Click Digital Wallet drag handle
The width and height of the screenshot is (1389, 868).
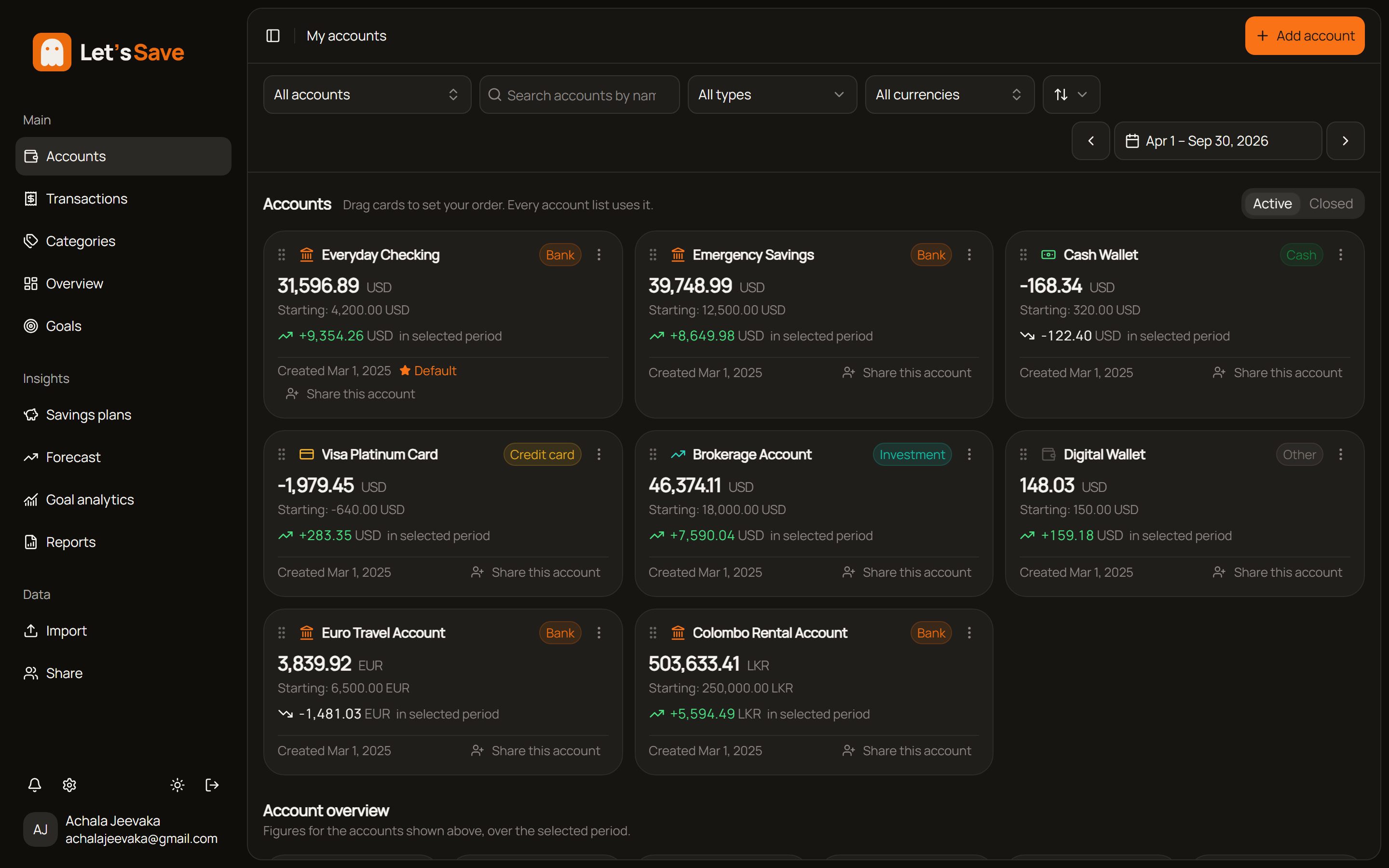(1023, 454)
